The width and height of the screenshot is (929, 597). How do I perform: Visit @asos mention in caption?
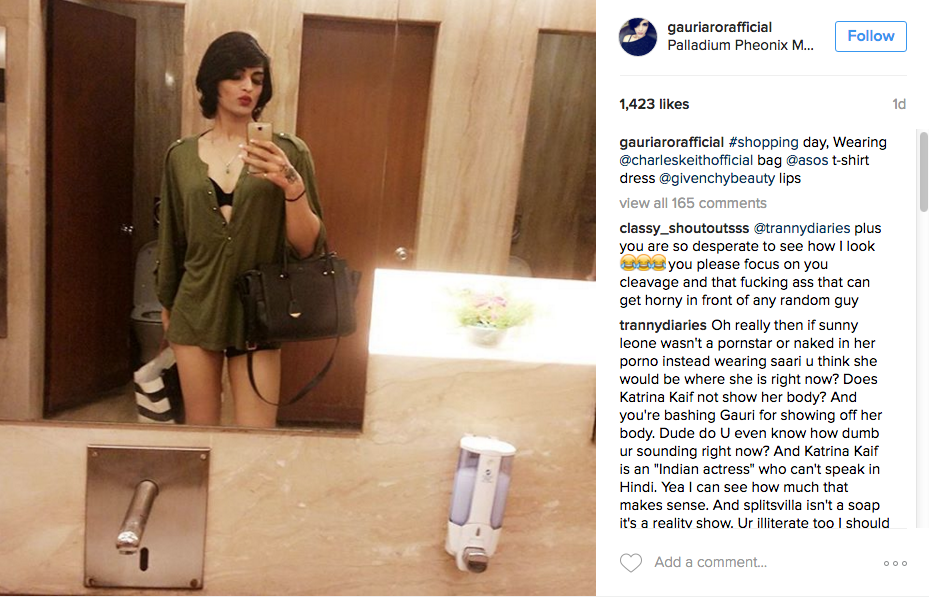click(807, 160)
